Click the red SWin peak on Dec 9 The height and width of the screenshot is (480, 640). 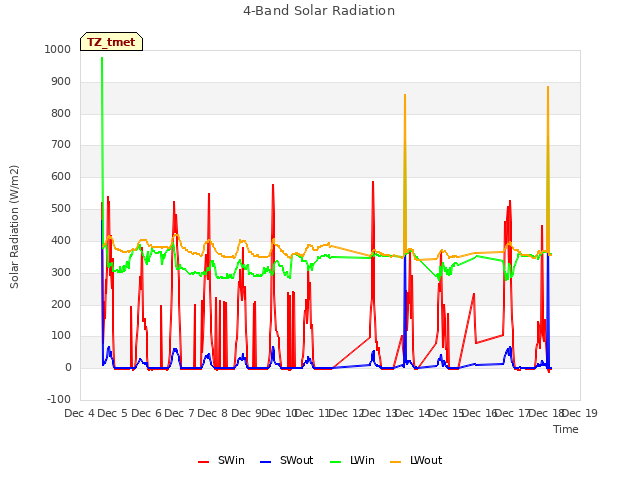pos(273,185)
